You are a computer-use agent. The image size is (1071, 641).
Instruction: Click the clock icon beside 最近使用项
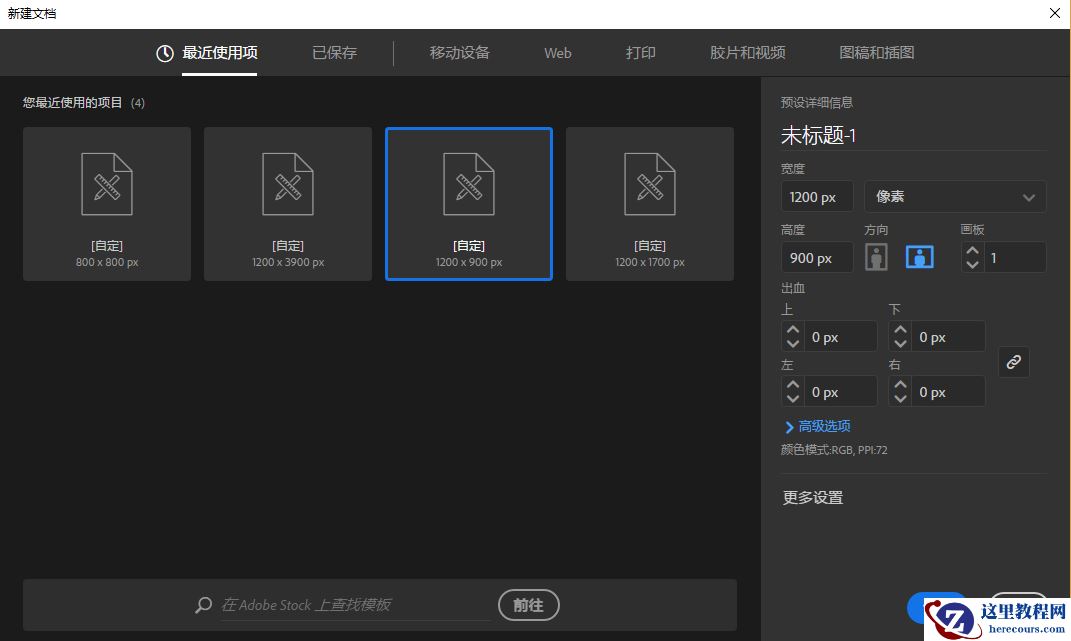click(x=164, y=53)
